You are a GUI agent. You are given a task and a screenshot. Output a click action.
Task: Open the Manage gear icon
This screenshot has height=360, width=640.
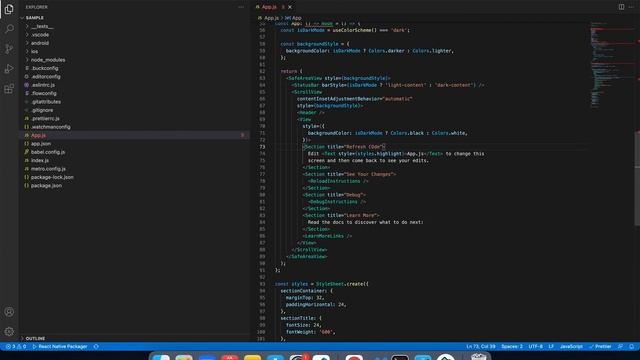(x=9, y=331)
